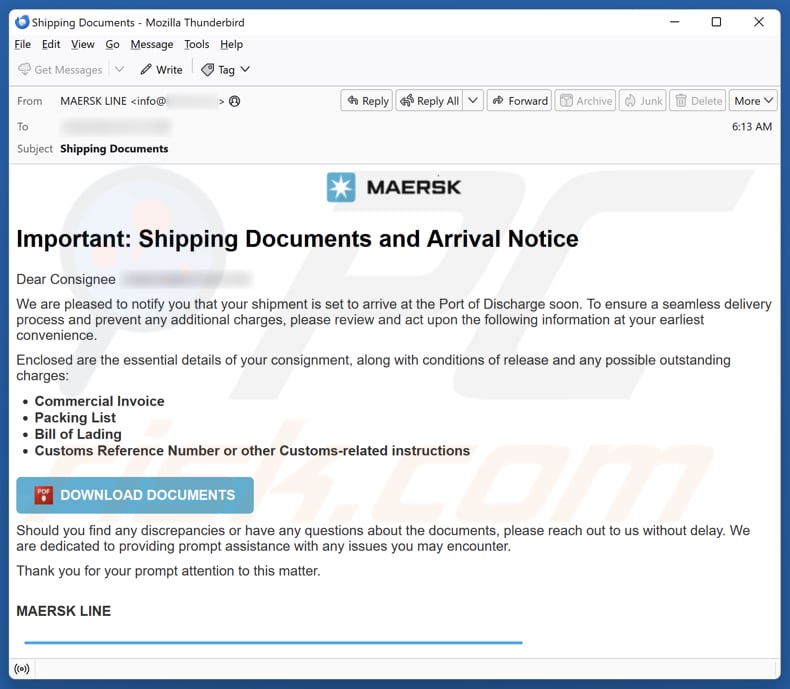Click the Commercial Invoice list item
Image resolution: width=790 pixels, height=689 pixels.
tap(99, 401)
